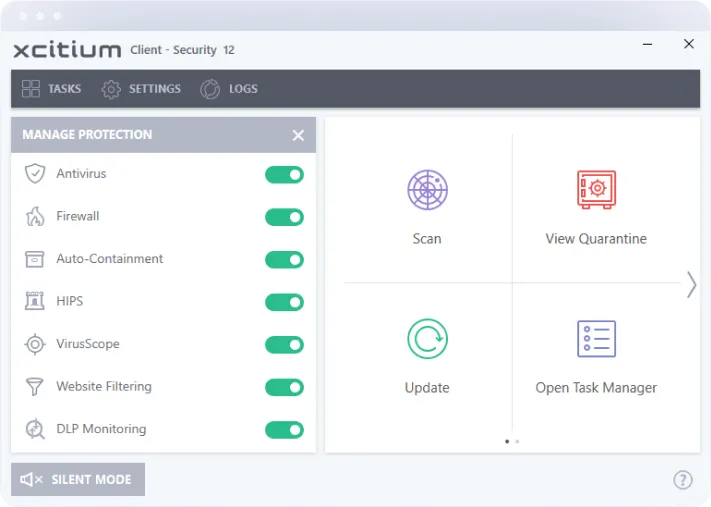The height and width of the screenshot is (507, 711).
Task: Open the LOGS menu
Action: [x=229, y=89]
